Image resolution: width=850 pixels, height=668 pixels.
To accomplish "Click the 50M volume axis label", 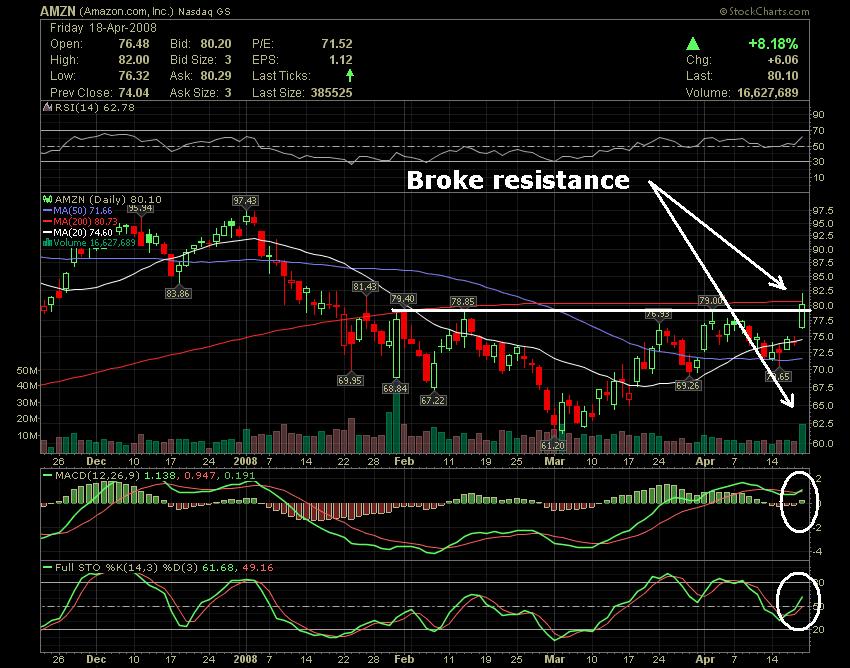I will pos(27,370).
